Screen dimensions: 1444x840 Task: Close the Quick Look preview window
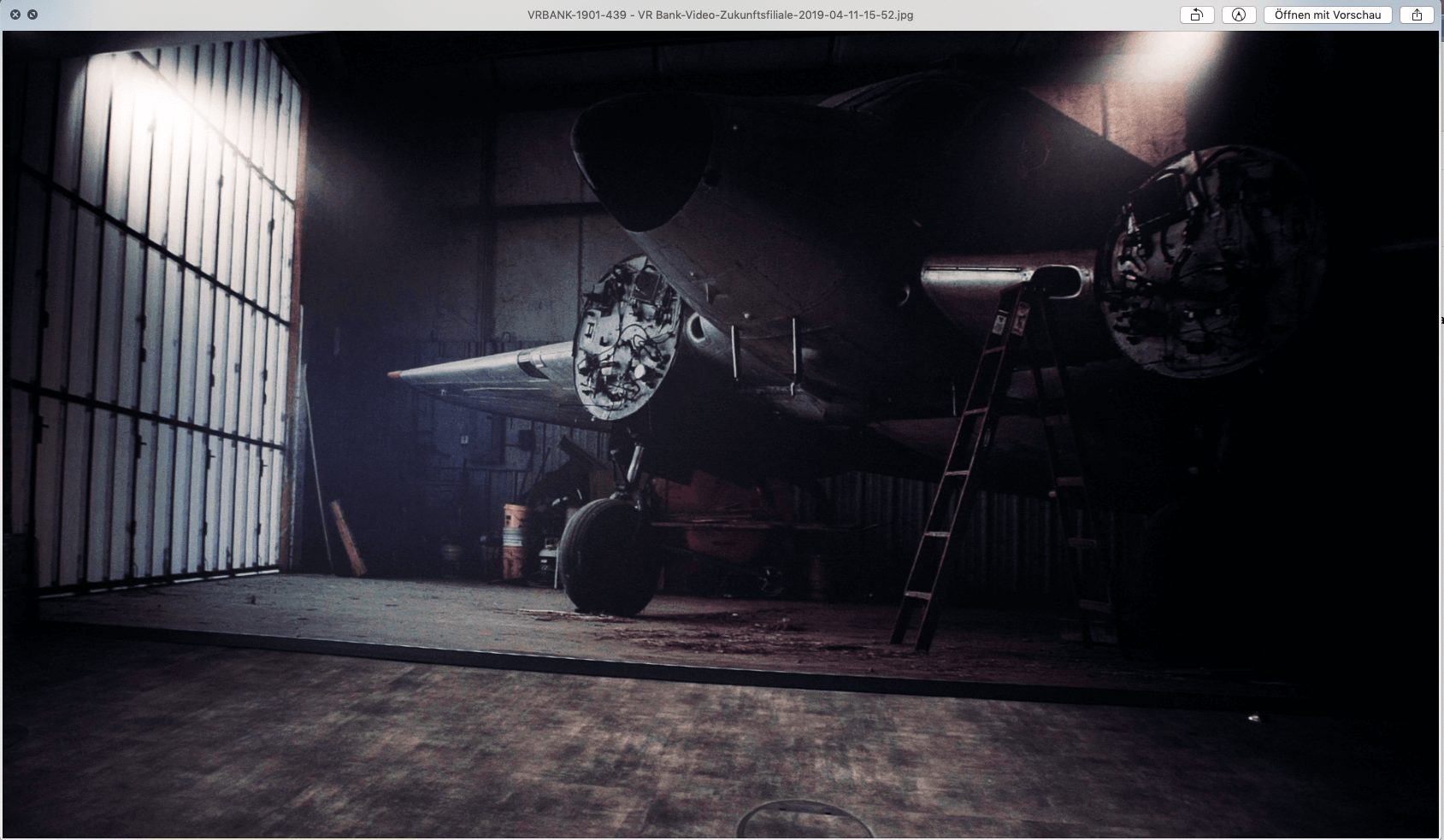(x=15, y=15)
